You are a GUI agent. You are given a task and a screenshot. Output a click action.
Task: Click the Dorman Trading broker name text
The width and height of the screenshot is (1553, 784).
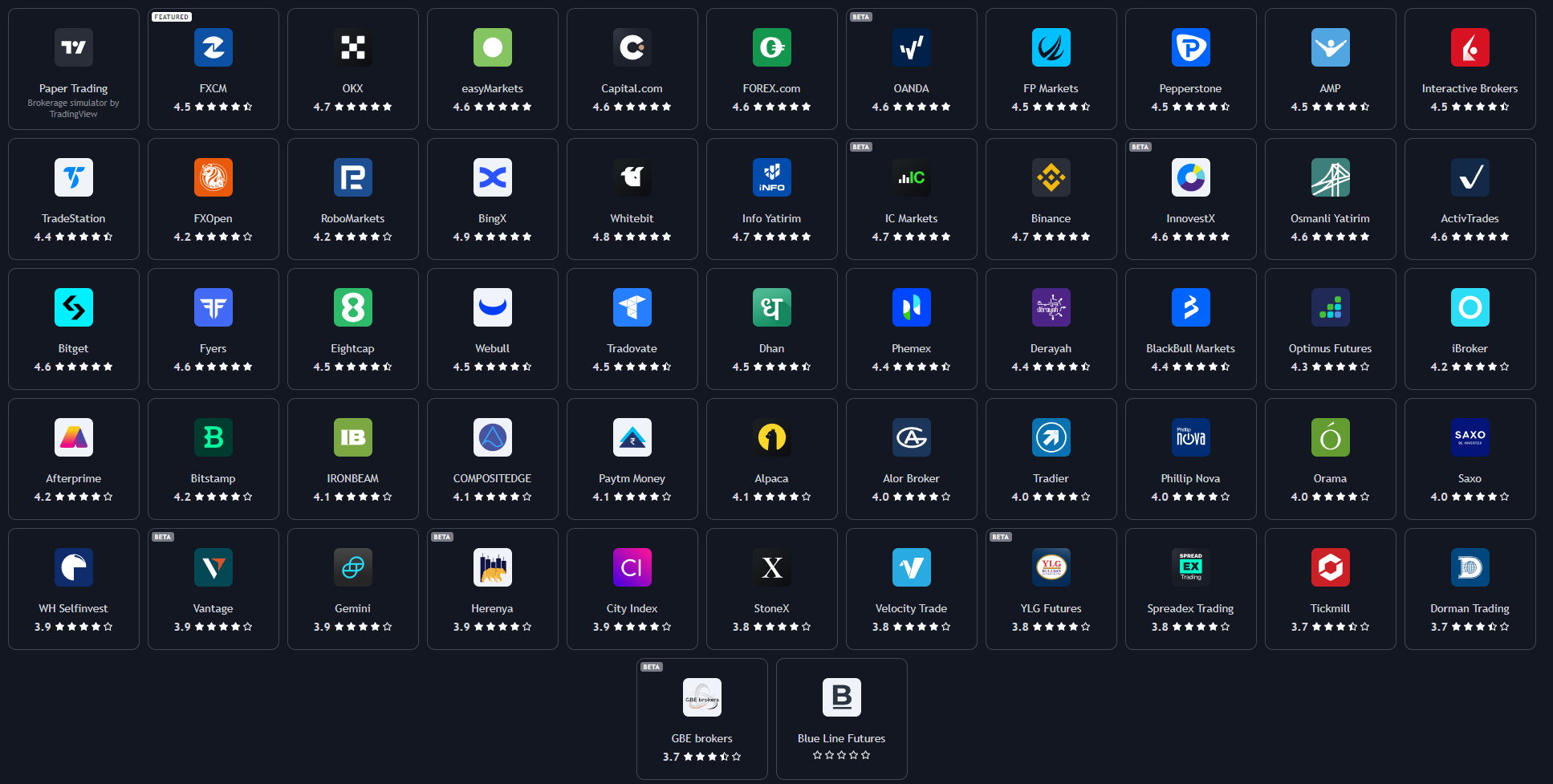pos(1470,609)
